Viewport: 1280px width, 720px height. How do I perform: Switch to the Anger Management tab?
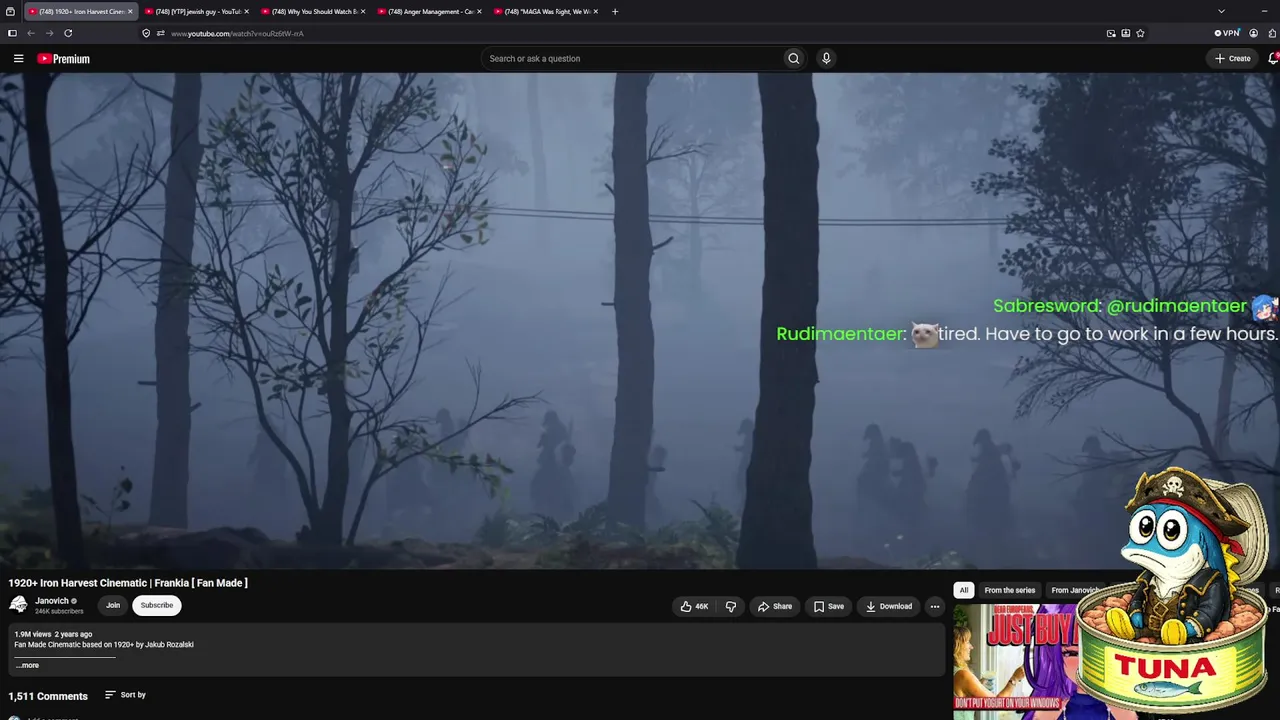430,12
